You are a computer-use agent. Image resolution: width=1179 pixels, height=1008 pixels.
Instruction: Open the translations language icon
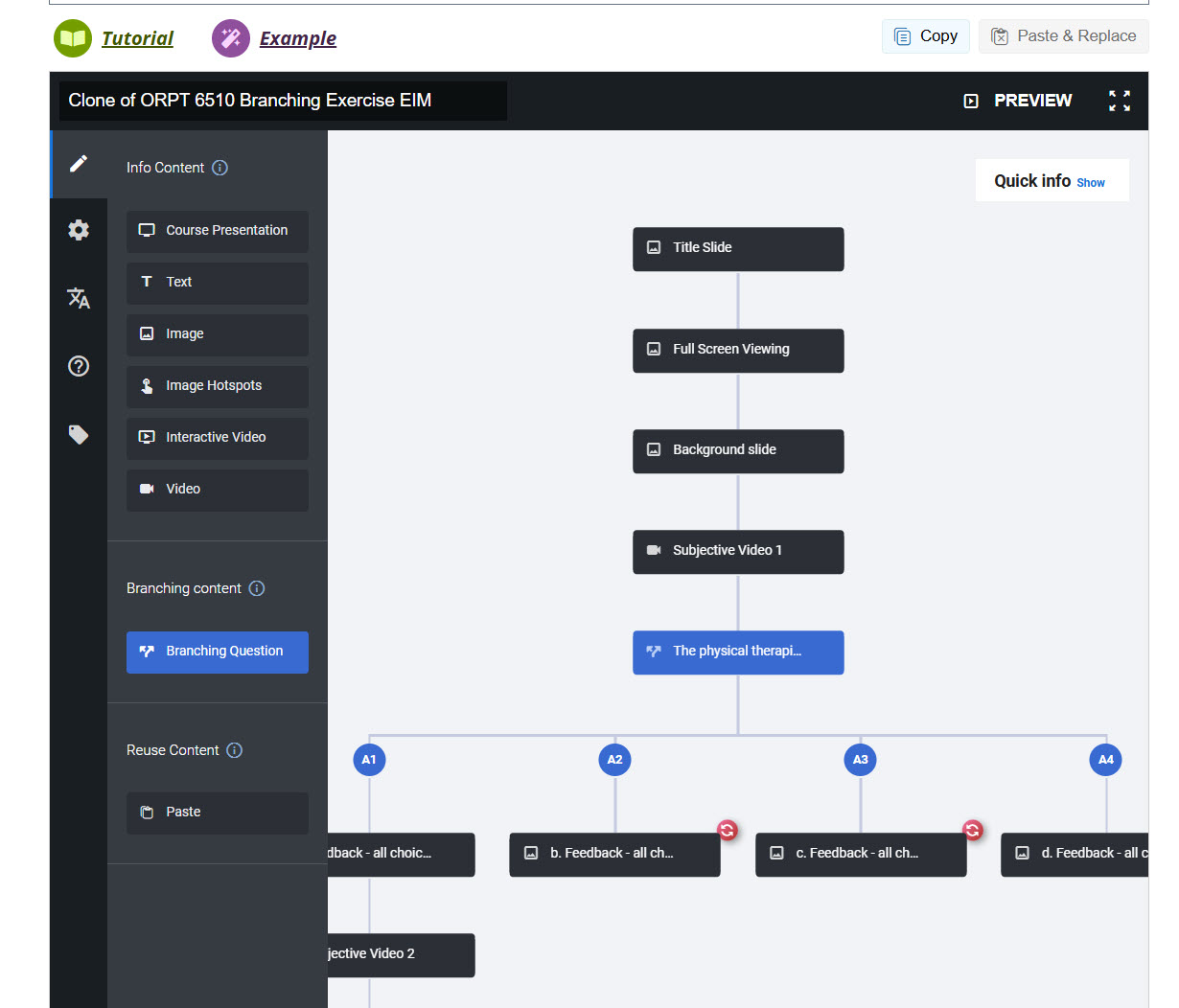point(79,298)
